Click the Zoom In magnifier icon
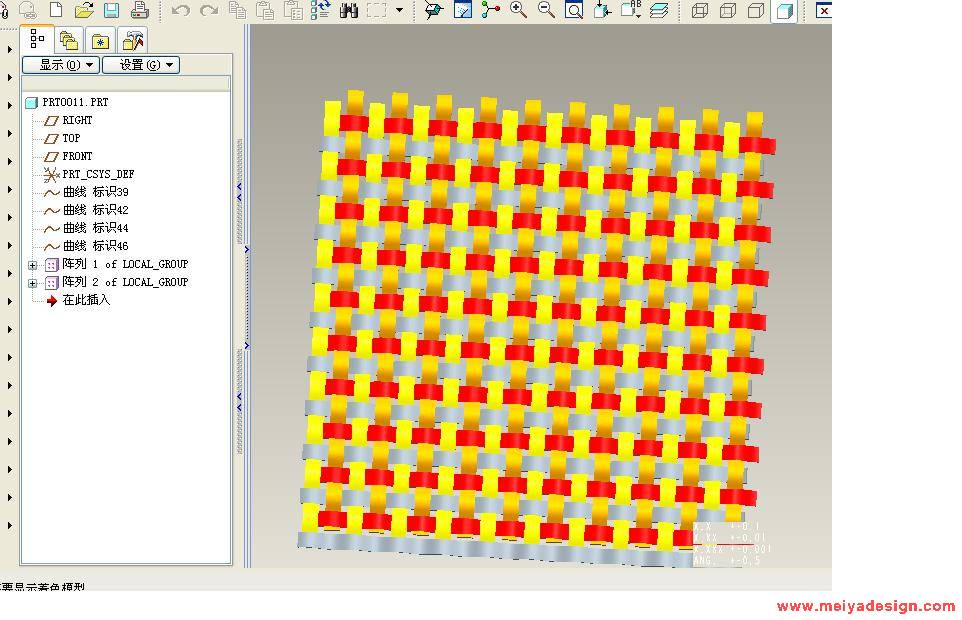 point(518,11)
